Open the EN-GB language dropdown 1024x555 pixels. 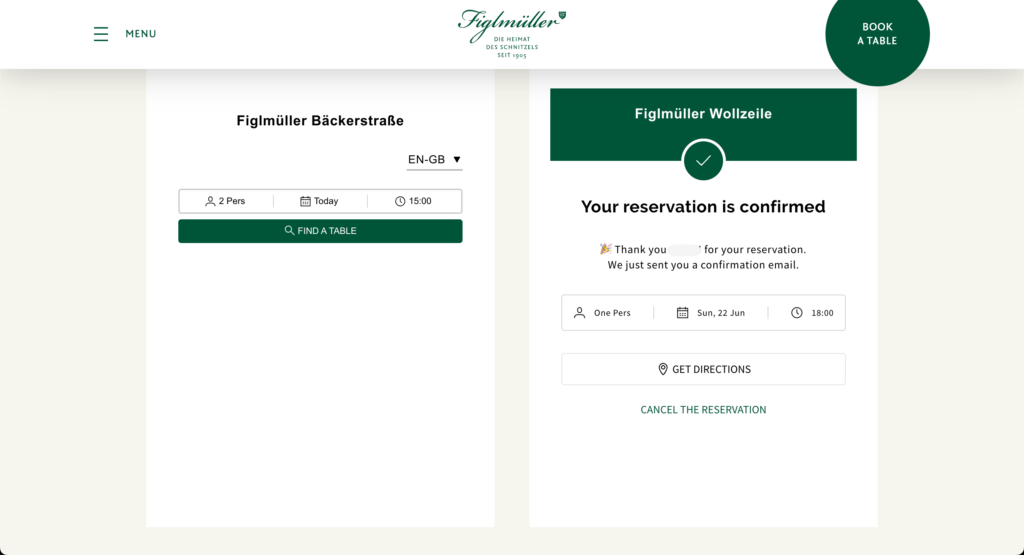434,160
